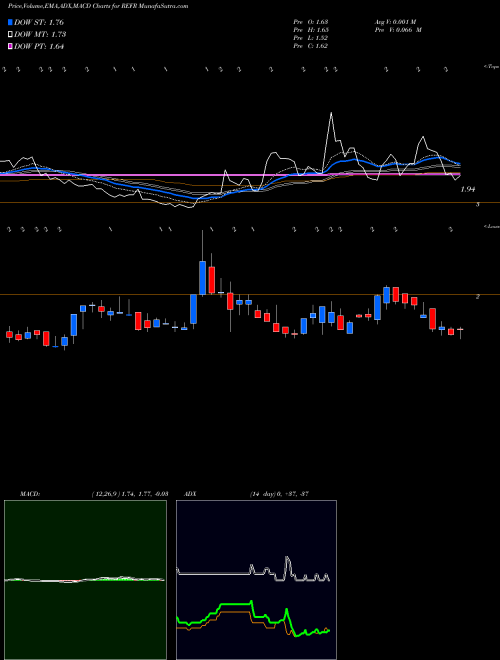Click the highest white spike on EMA chart
The image size is (500, 660).
tap(331, 114)
